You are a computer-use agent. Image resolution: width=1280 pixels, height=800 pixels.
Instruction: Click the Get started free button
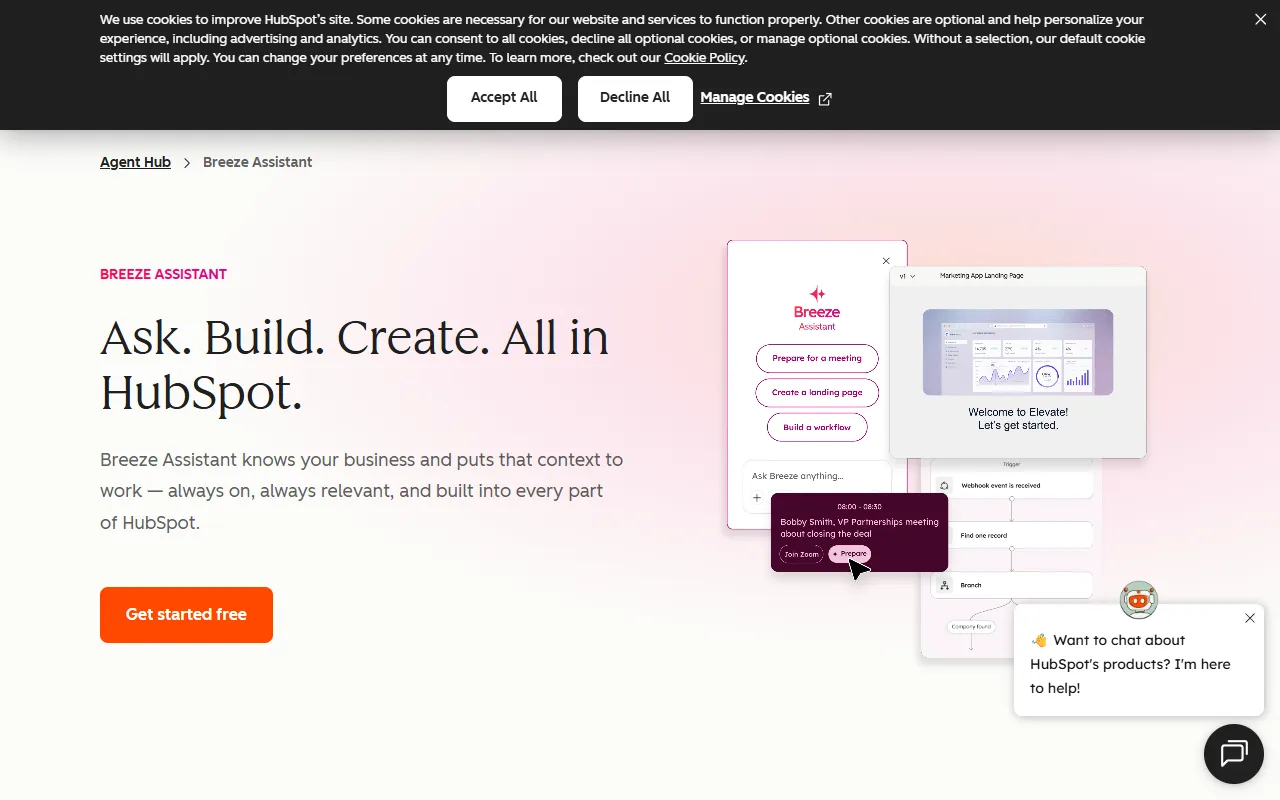click(186, 615)
